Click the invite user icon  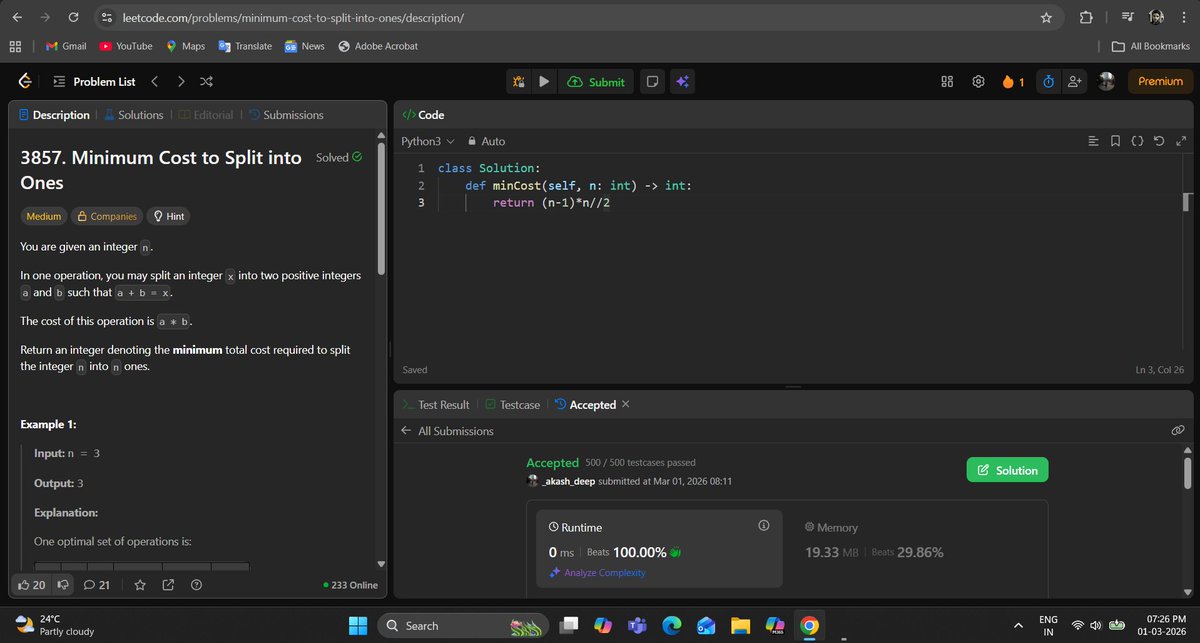coord(1075,82)
